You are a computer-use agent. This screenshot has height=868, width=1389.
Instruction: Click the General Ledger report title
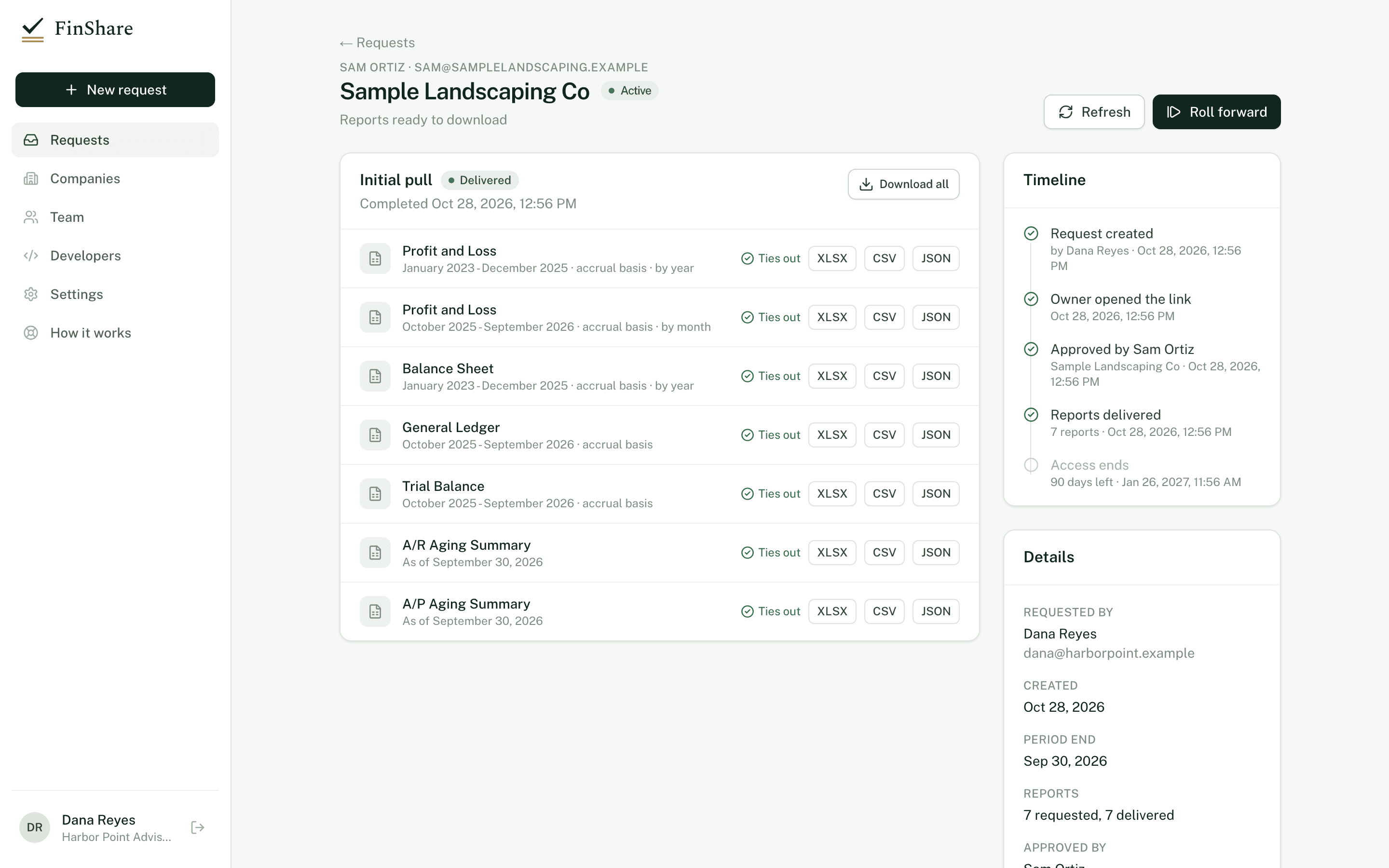pyautogui.click(x=450, y=428)
